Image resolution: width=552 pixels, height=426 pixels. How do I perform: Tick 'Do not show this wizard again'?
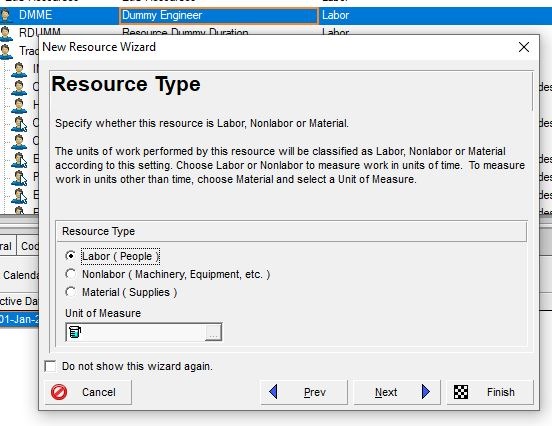tap(50, 366)
